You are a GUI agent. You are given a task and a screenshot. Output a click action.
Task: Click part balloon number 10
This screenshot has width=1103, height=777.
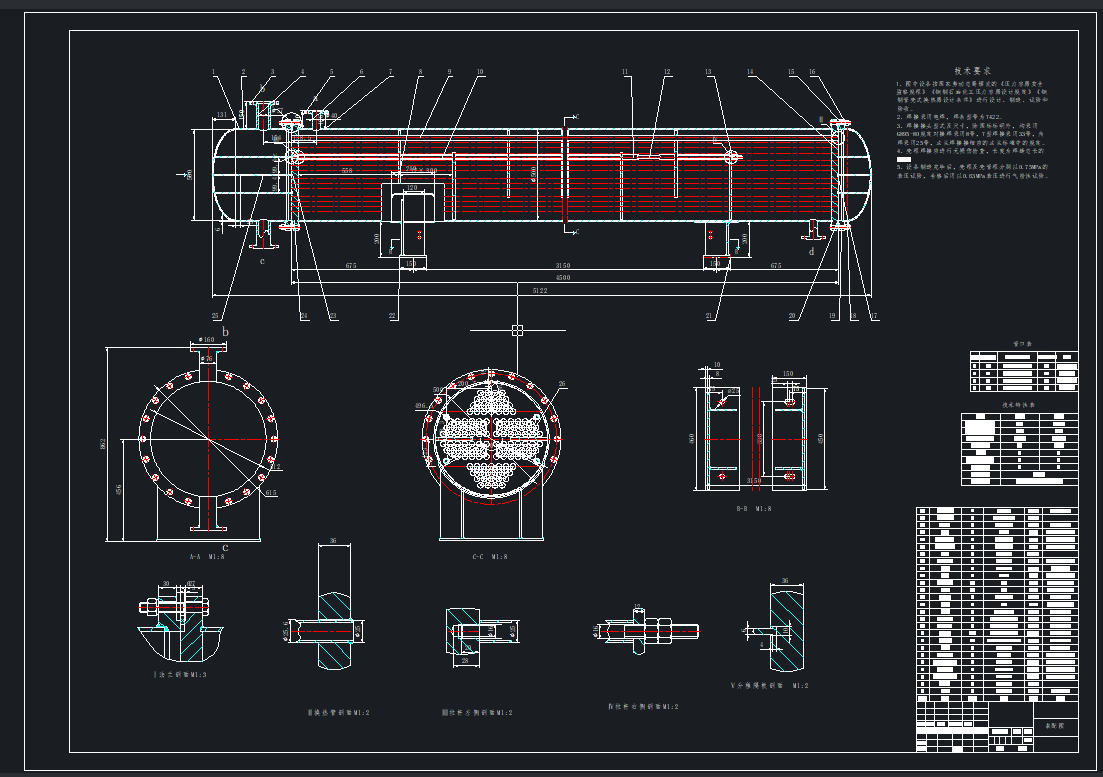point(480,72)
